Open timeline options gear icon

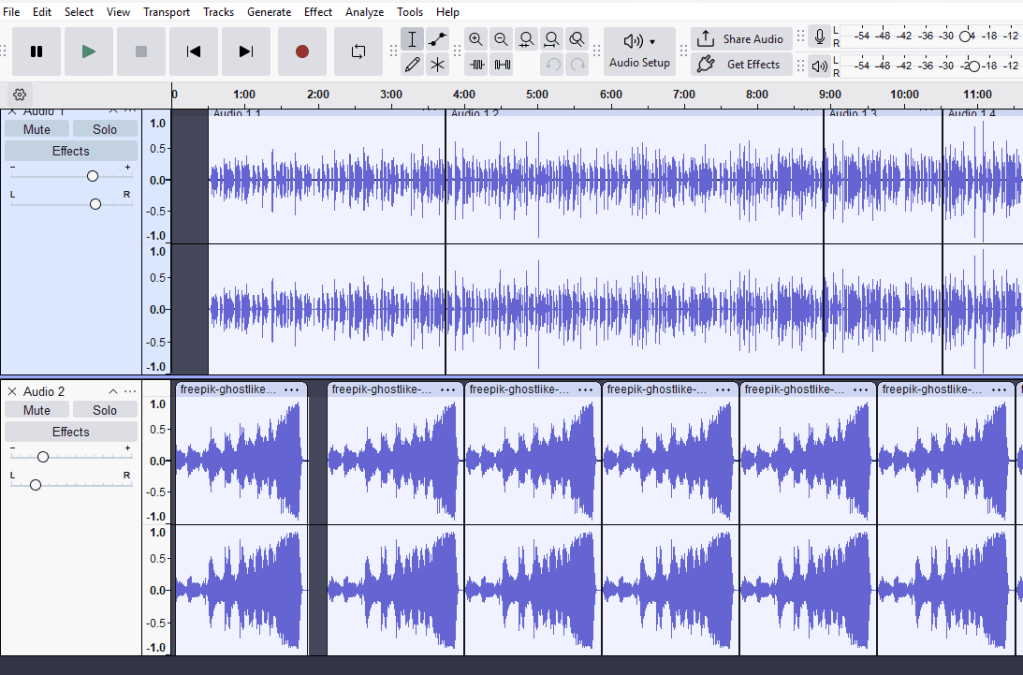point(19,95)
